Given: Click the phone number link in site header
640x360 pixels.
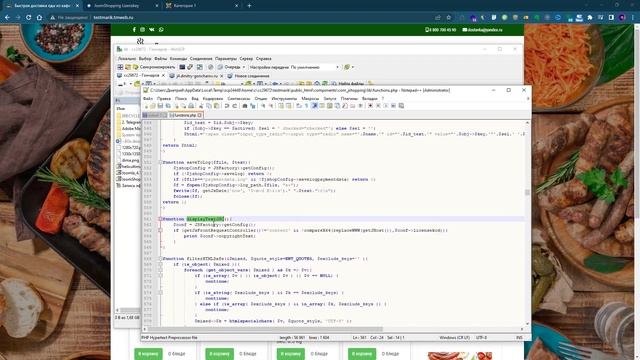Looking at the screenshot, I should pyautogui.click(x=441, y=30).
